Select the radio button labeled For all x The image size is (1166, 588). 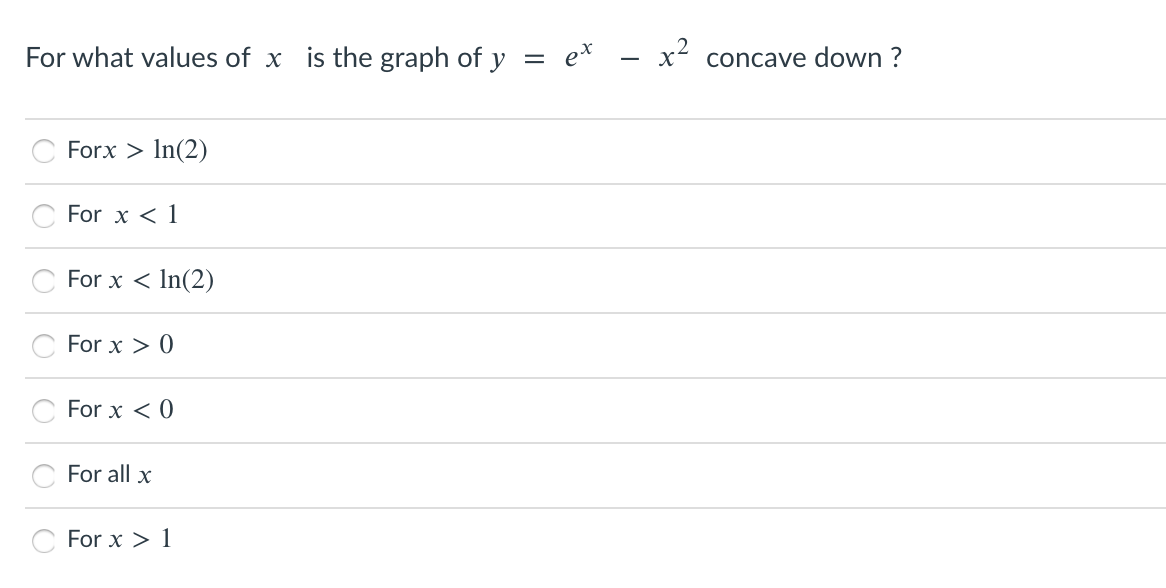[43, 476]
